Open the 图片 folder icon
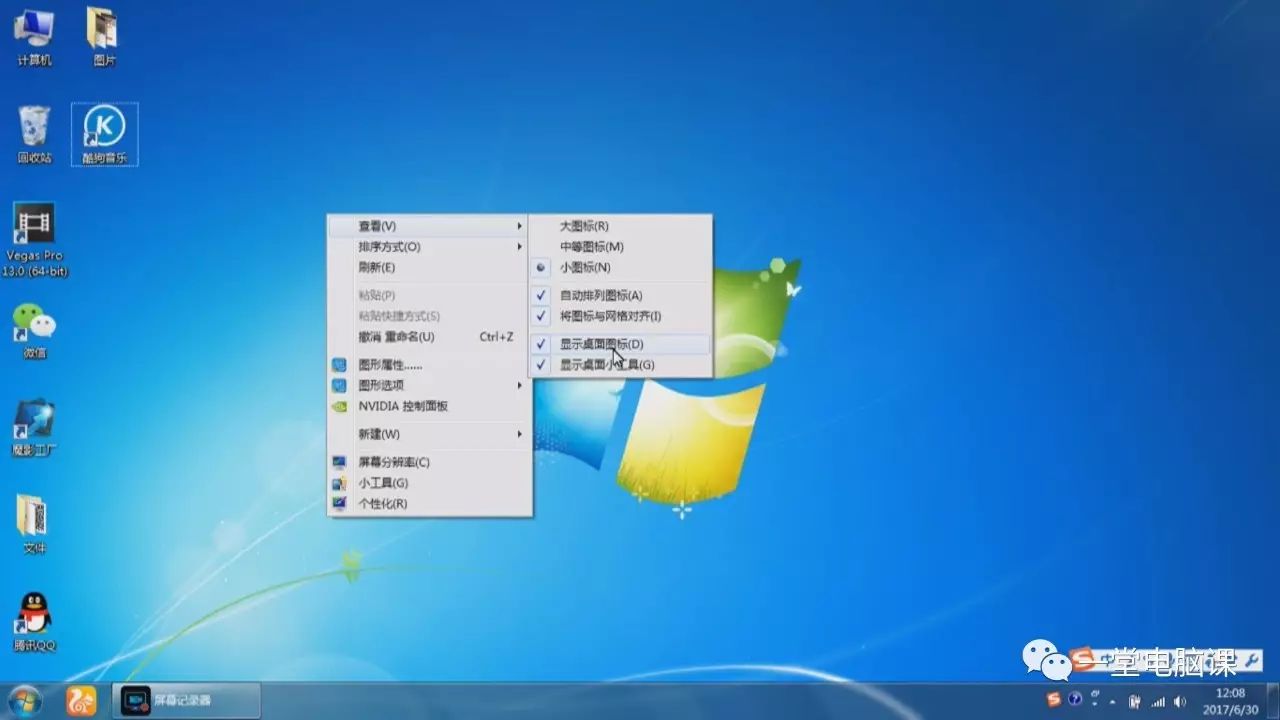The width and height of the screenshot is (1280, 720). coord(103,36)
